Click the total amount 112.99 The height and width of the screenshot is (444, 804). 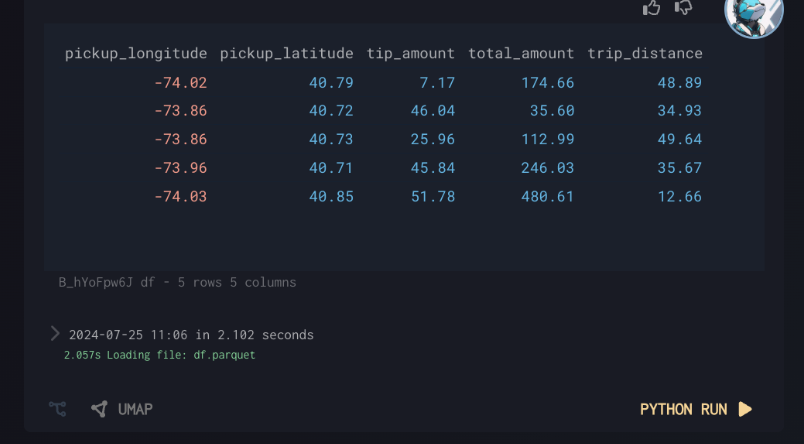click(548, 139)
